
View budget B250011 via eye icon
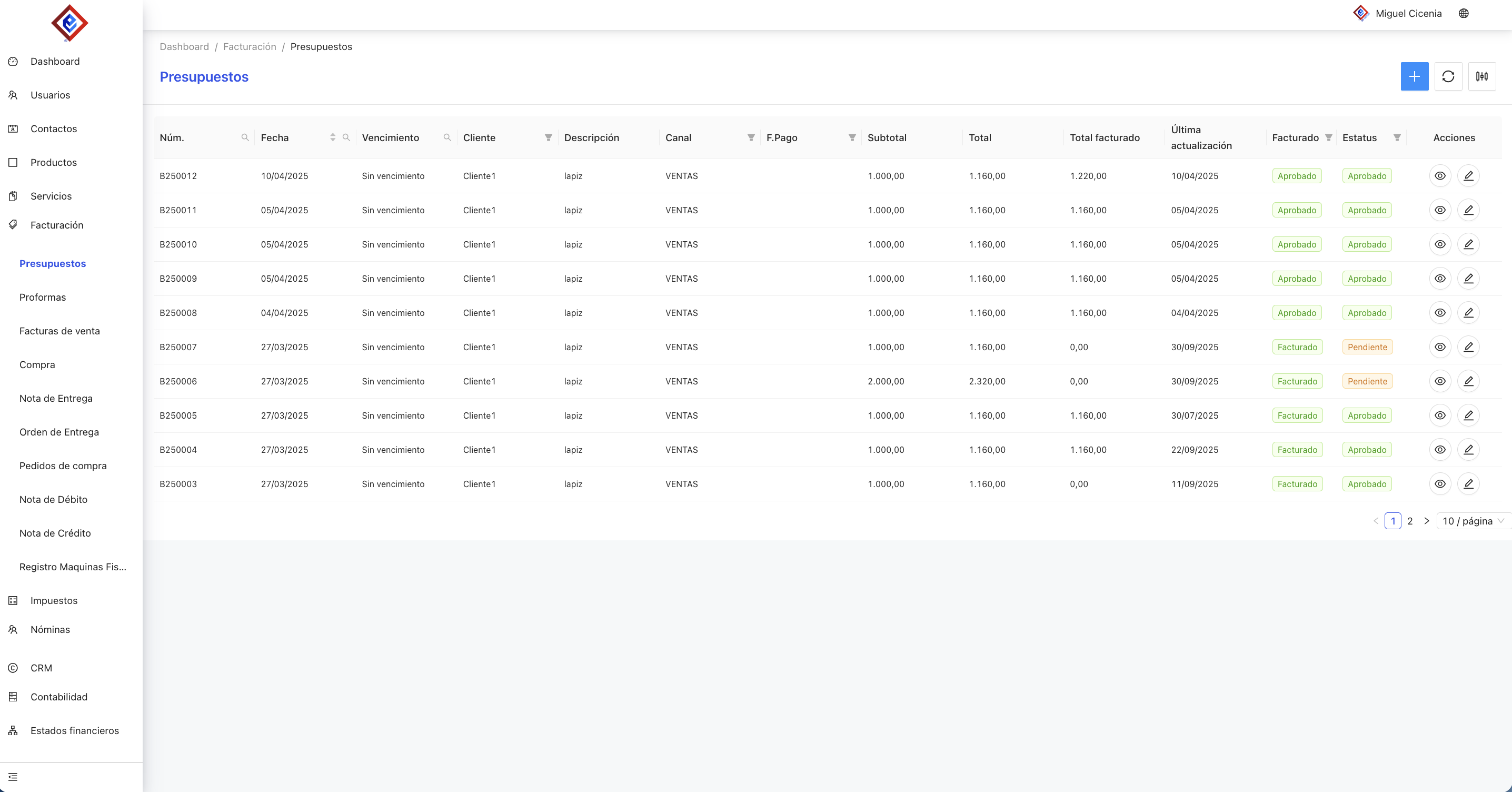1440,210
